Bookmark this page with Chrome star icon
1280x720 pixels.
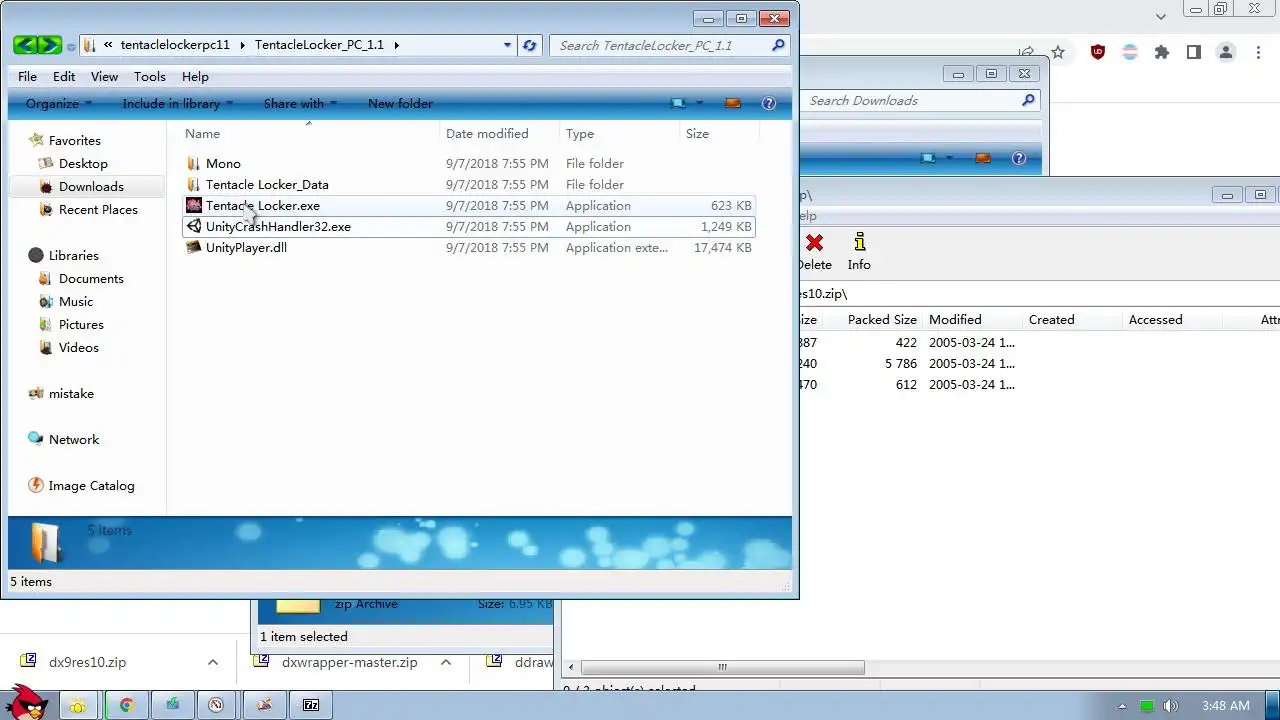1058,52
